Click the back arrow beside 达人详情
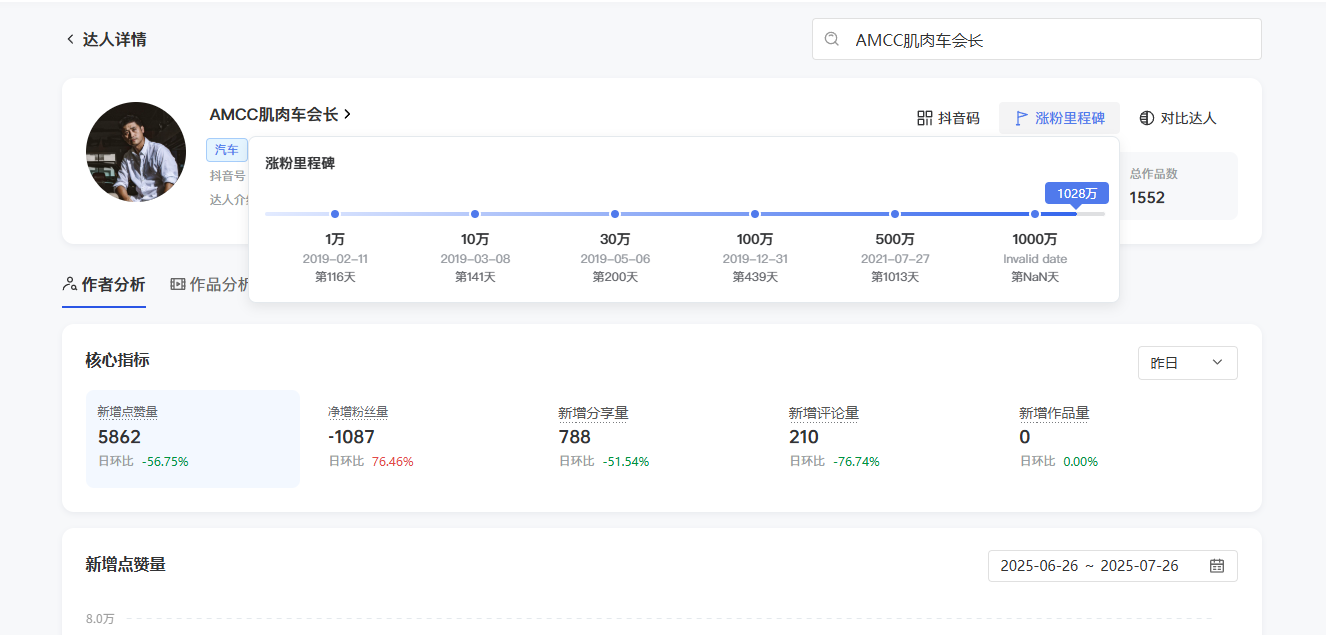 pyautogui.click(x=70, y=39)
